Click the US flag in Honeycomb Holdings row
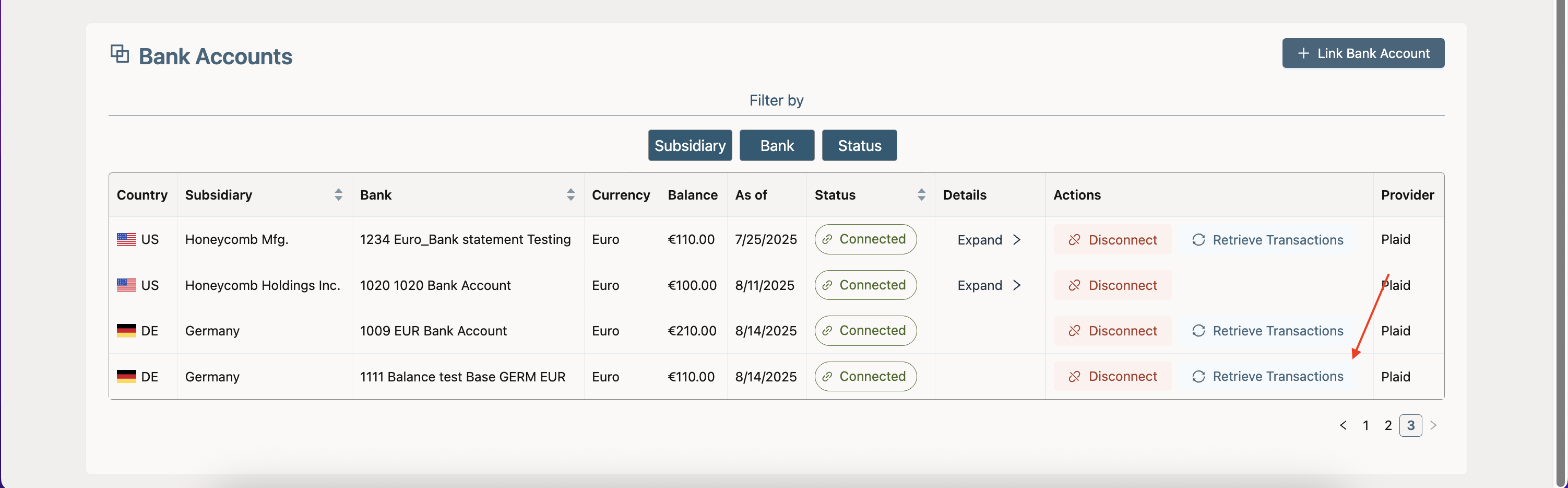The image size is (1568, 488). [126, 285]
